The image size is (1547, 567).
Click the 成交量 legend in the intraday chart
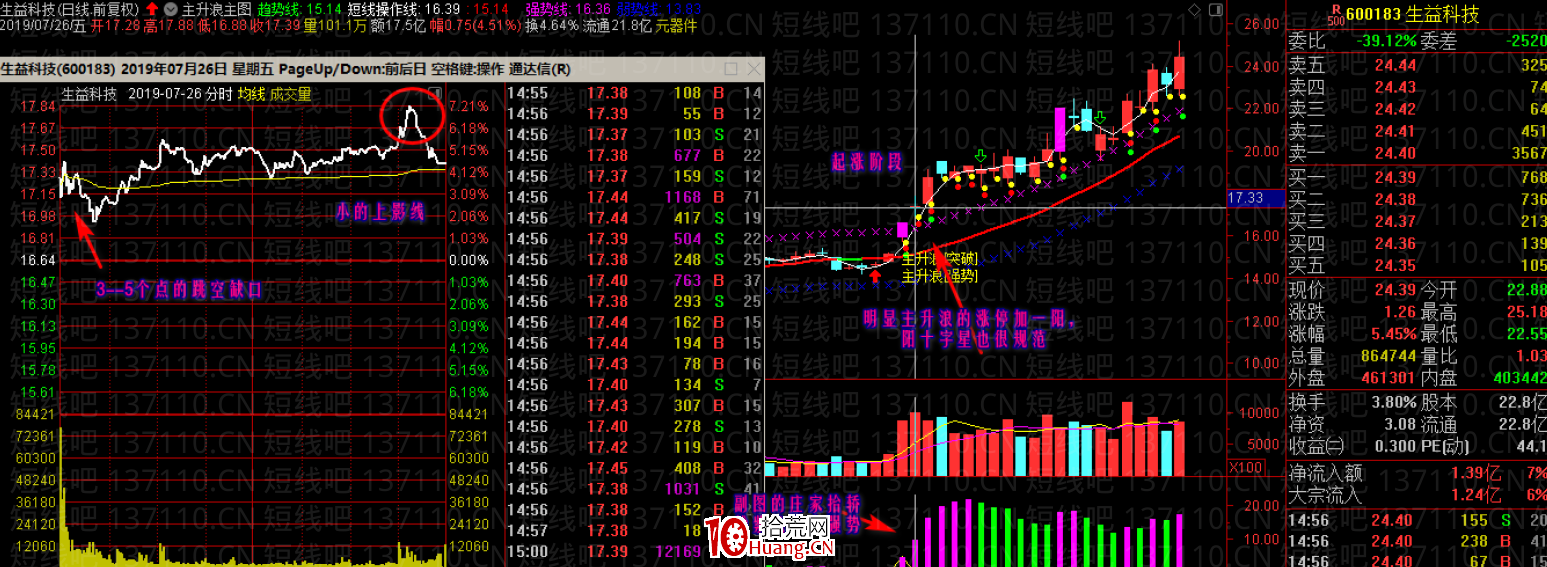[291, 94]
